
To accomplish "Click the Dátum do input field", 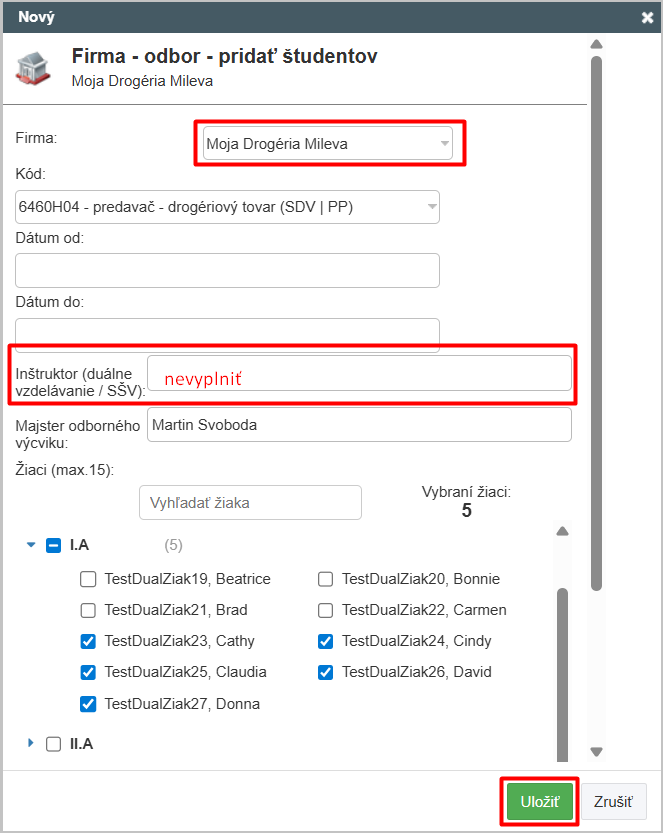I will pyautogui.click(x=228, y=334).
